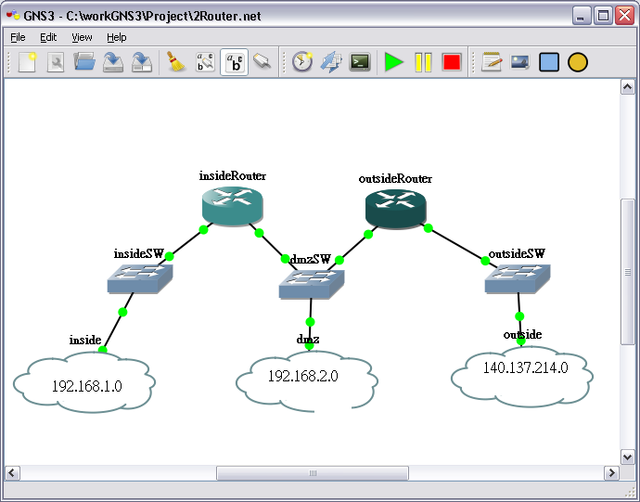Click the horizontal scrollbar thumb
Screen dimensions: 640x502
pyautogui.click(x=312, y=473)
